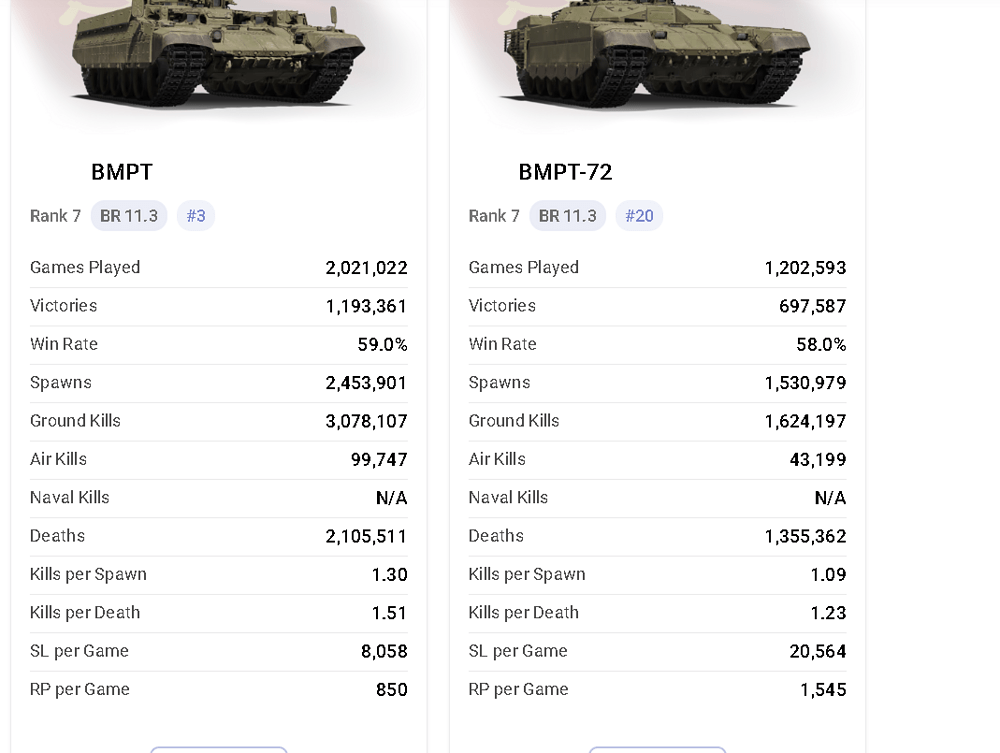Open the BMPT vehicle title
Image resolution: width=1000 pixels, height=753 pixels.
click(x=122, y=172)
